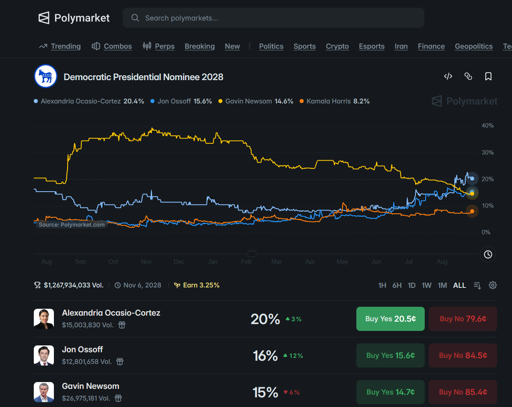Viewport: 512px width, 407px height.
Task: Select the 1M chart range
Action: (442, 286)
